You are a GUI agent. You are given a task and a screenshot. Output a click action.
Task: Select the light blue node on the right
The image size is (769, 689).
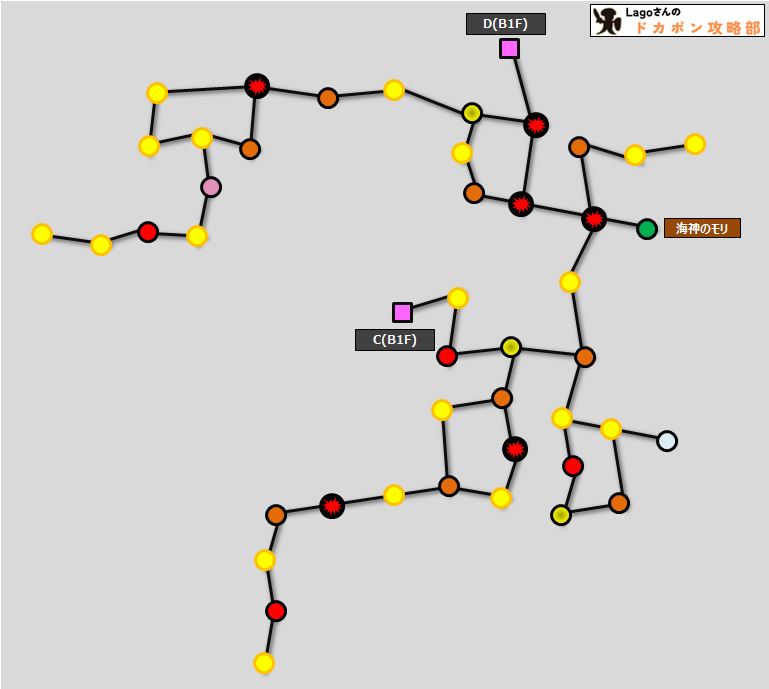pyautogui.click(x=667, y=441)
